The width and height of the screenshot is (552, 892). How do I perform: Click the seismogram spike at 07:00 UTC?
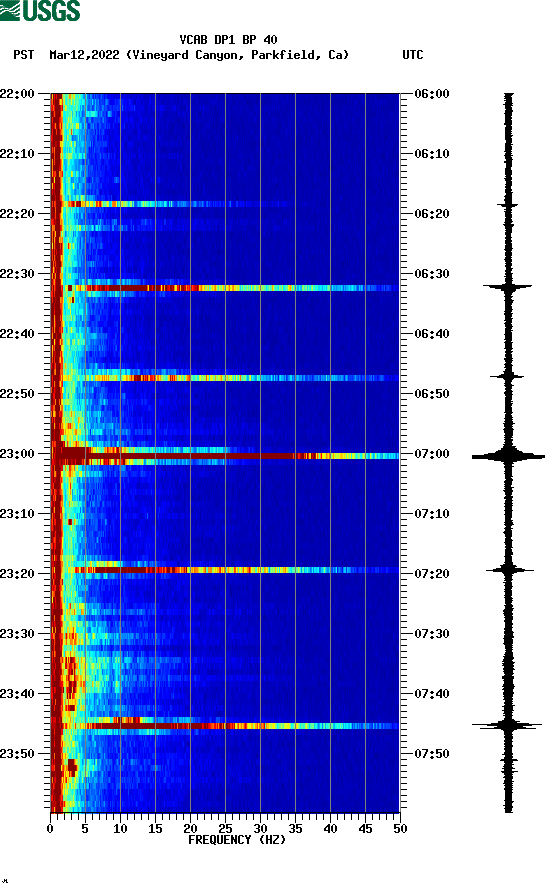508,456
